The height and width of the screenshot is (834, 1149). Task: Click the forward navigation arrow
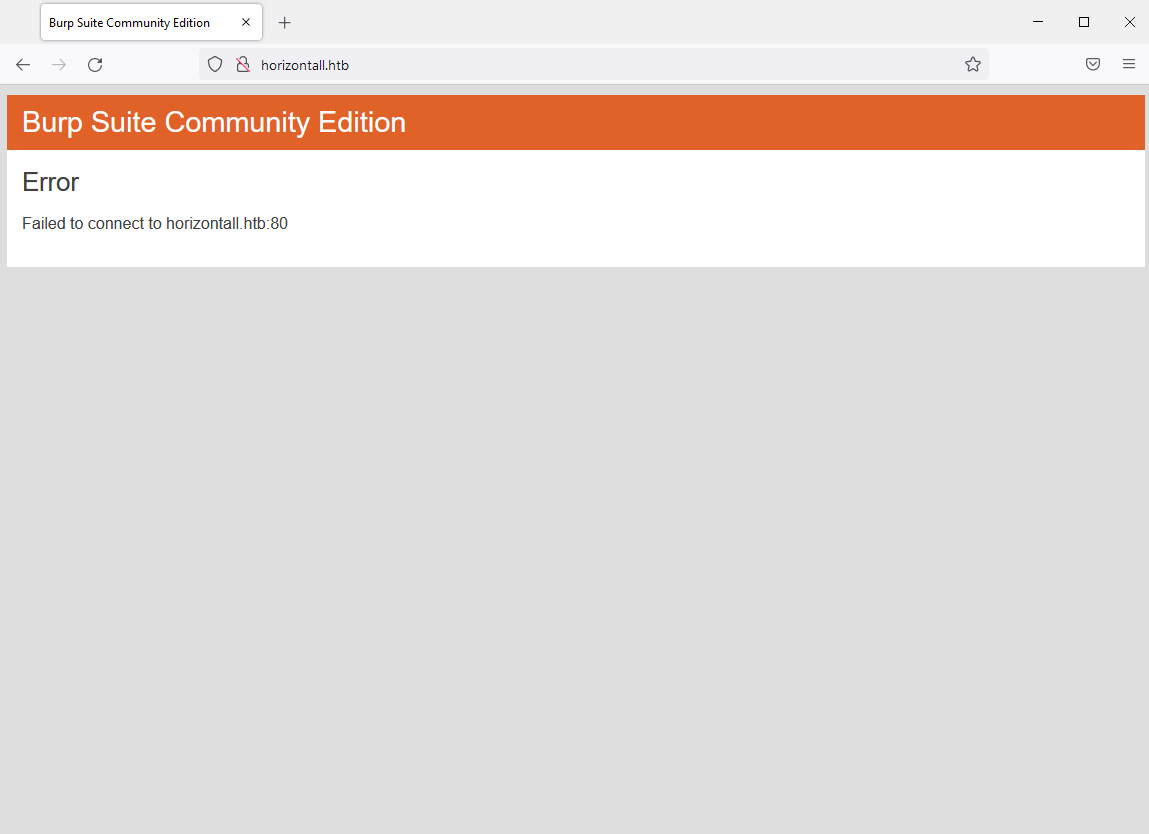click(x=59, y=65)
